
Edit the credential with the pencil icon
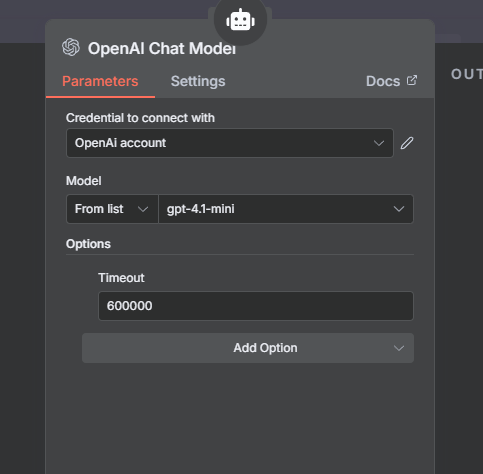click(x=407, y=143)
